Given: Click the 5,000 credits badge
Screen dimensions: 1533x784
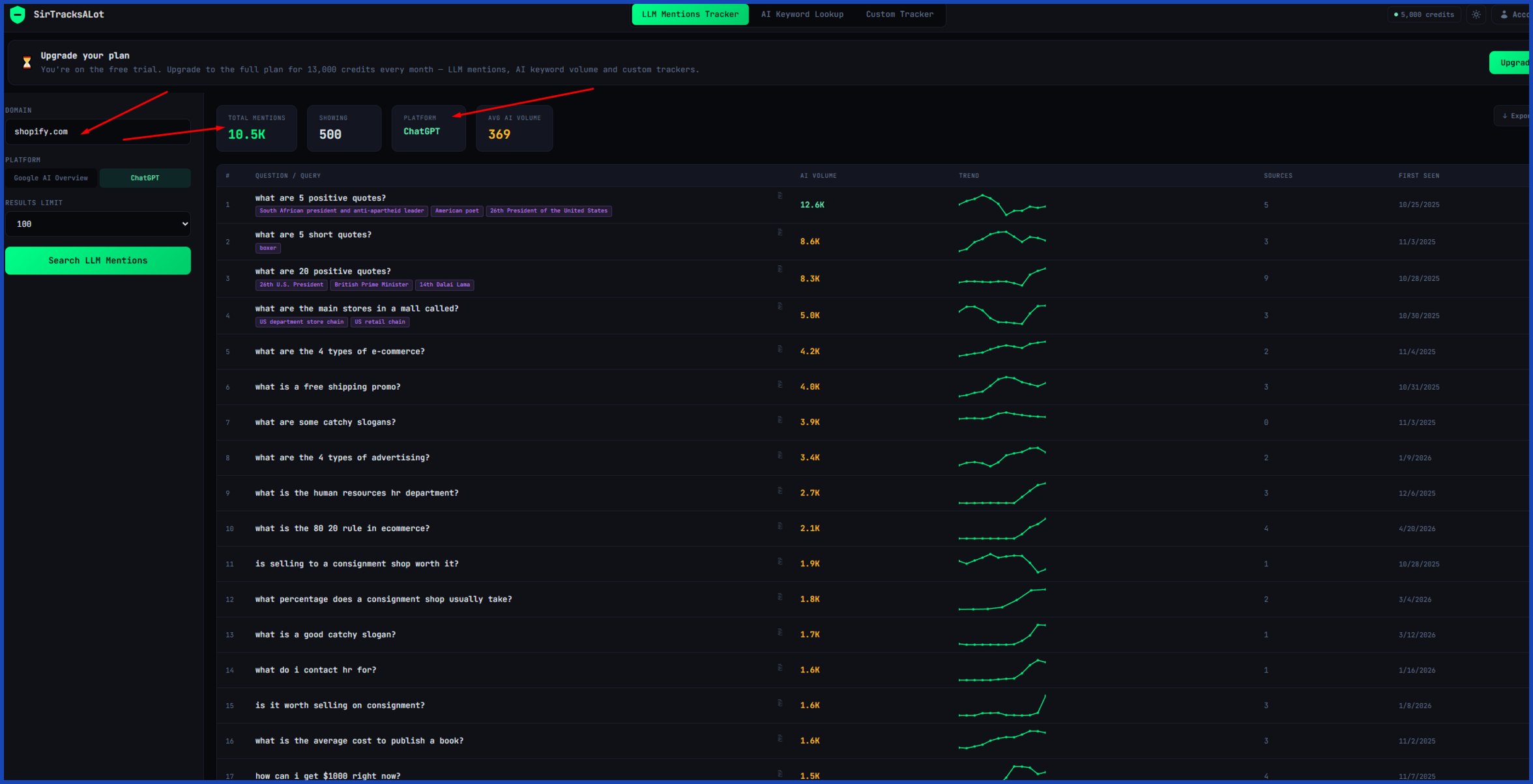Looking at the screenshot, I should 1424,14.
